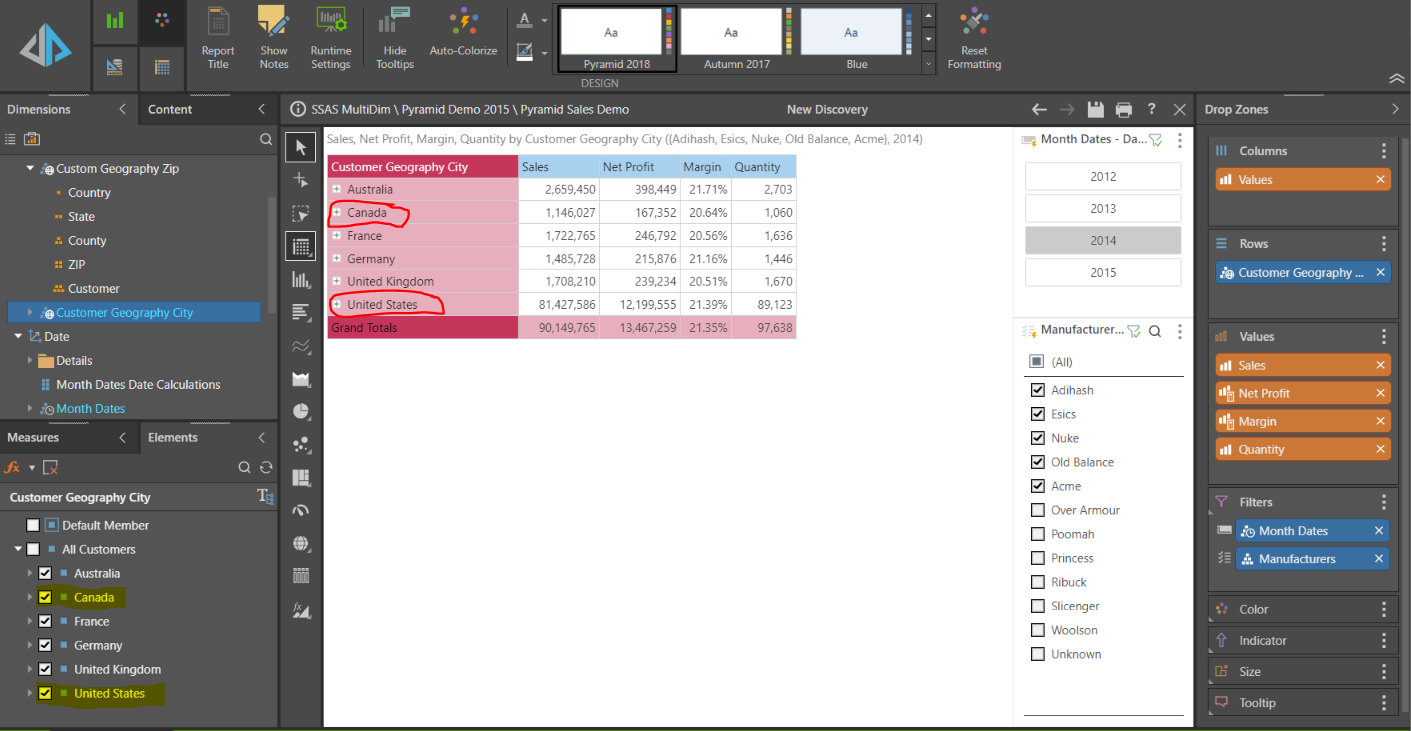Choose the map globe visualization
The height and width of the screenshot is (731, 1411).
click(x=300, y=543)
